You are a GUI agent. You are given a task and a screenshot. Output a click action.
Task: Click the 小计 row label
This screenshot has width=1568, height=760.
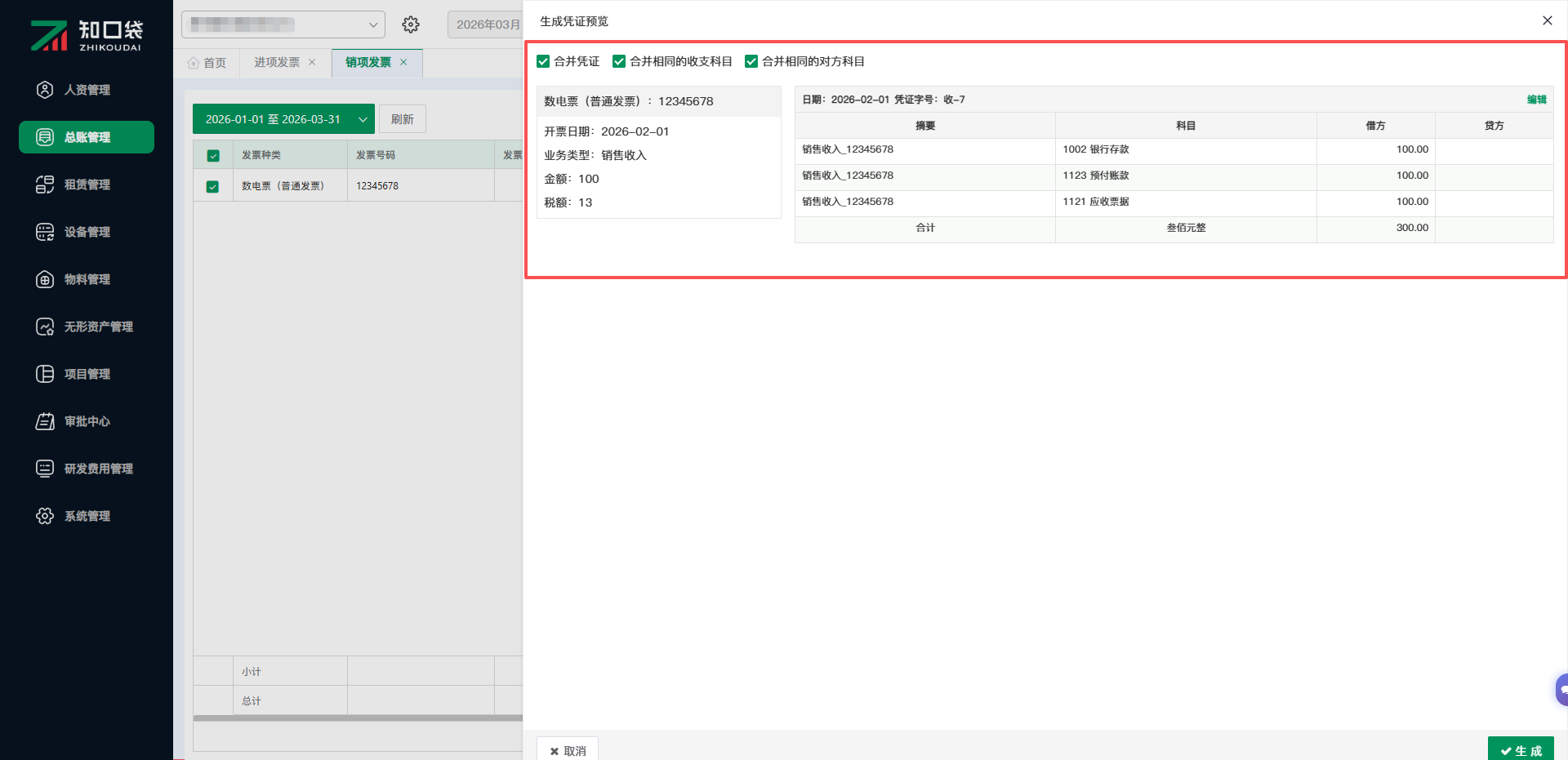point(252,672)
